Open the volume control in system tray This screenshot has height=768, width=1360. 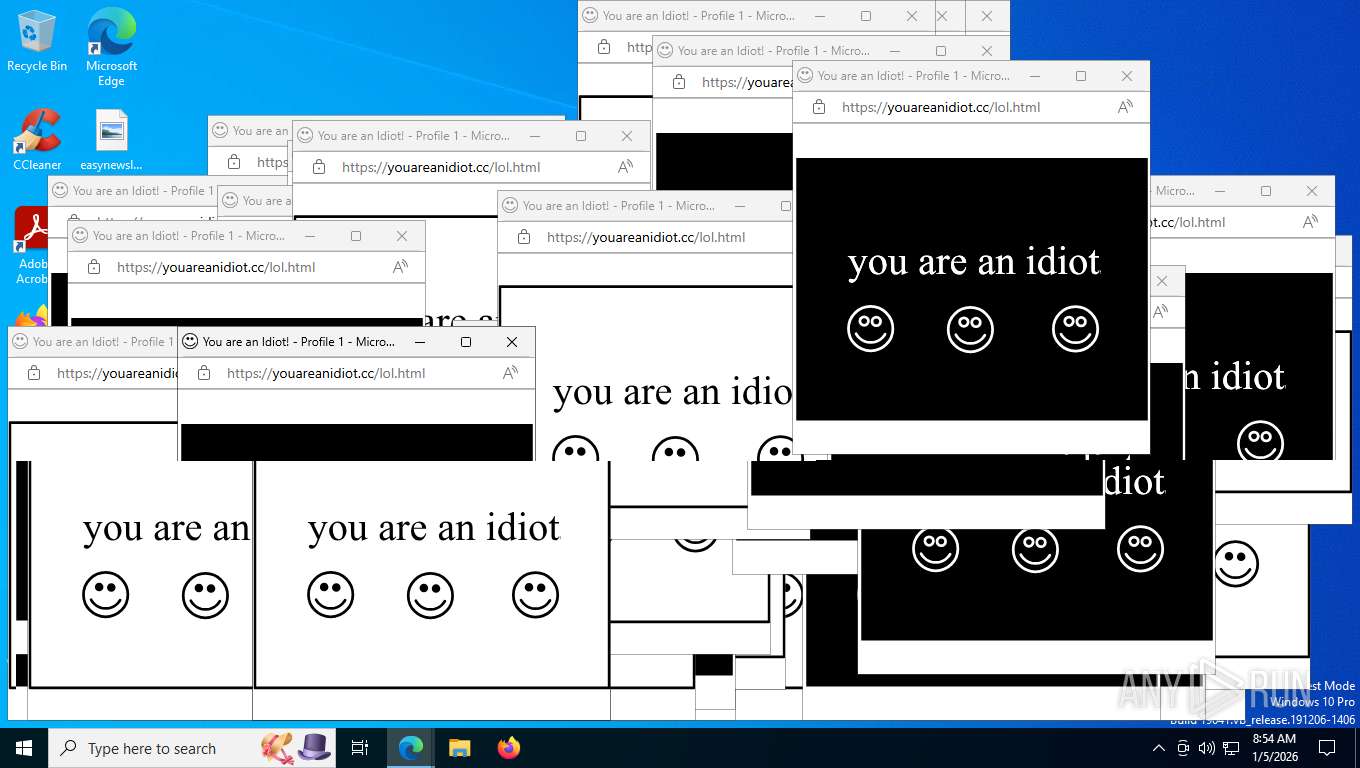[x=1206, y=748]
